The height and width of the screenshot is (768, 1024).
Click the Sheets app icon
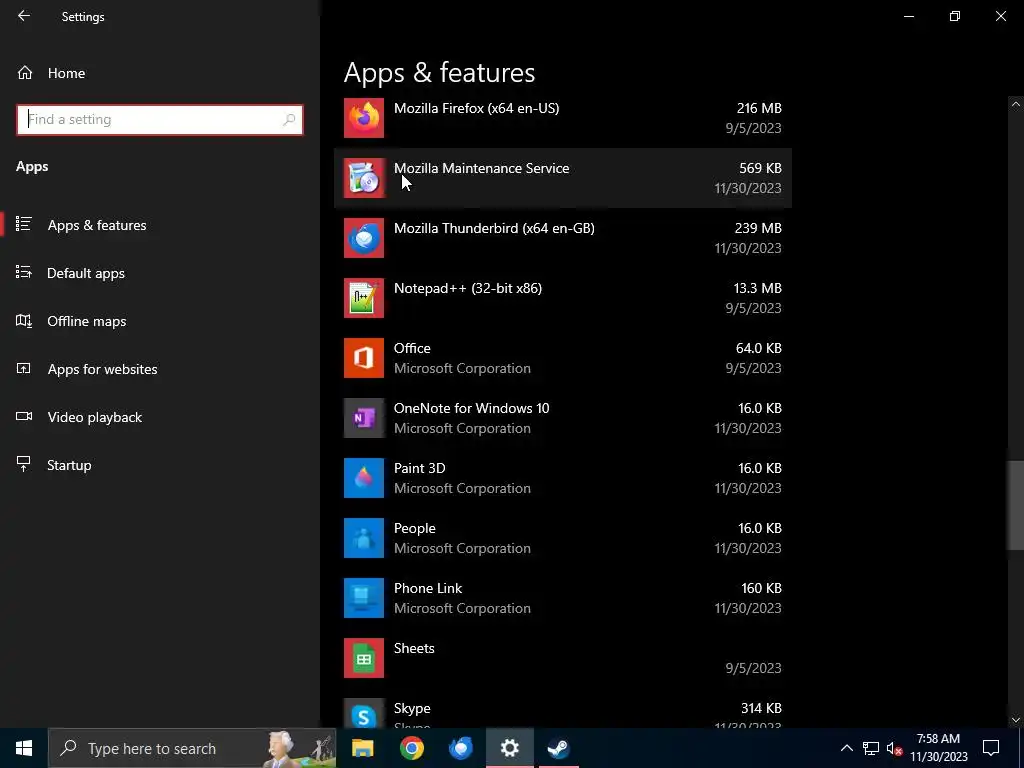click(364, 658)
